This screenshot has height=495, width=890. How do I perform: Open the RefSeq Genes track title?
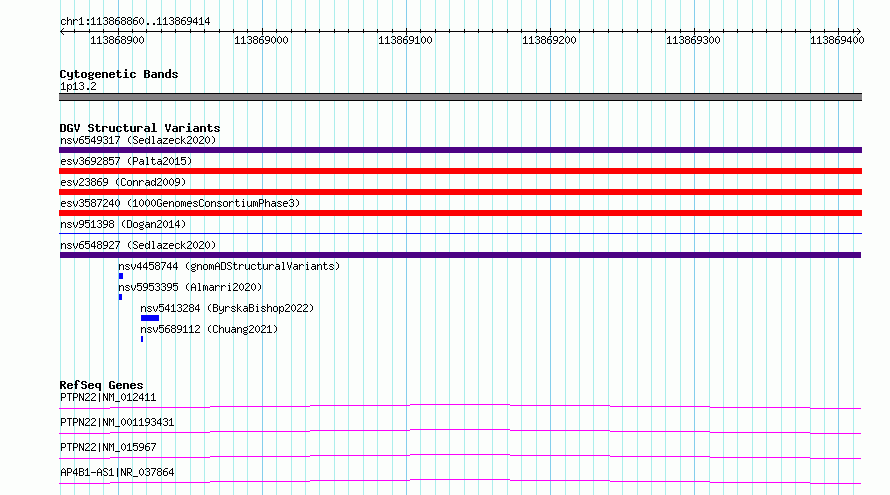point(101,385)
